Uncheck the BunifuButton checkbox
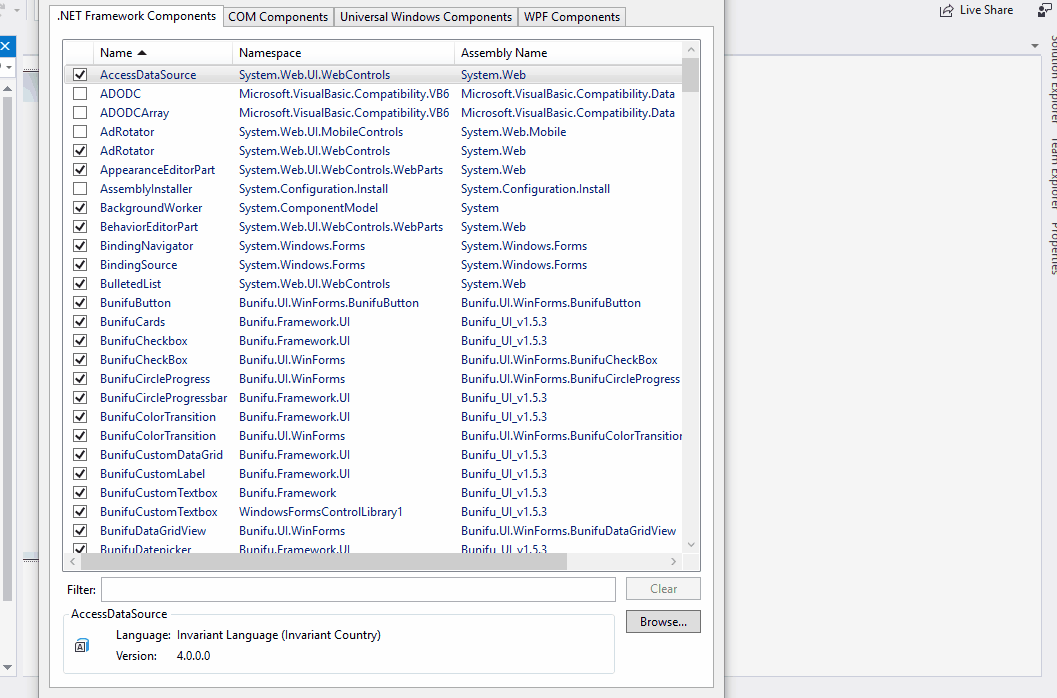1057x698 pixels. coord(80,303)
